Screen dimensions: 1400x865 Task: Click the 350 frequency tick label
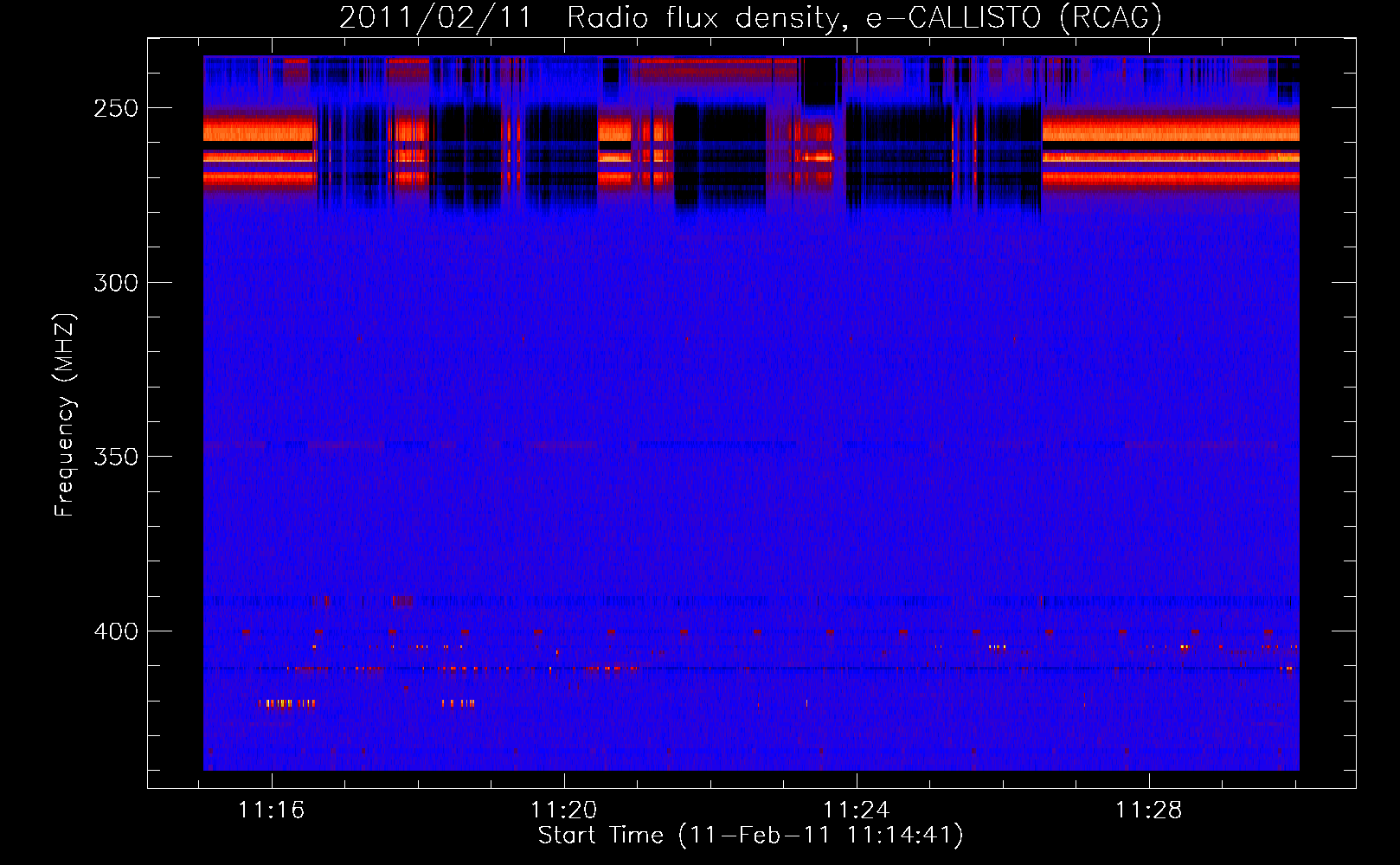[116, 457]
